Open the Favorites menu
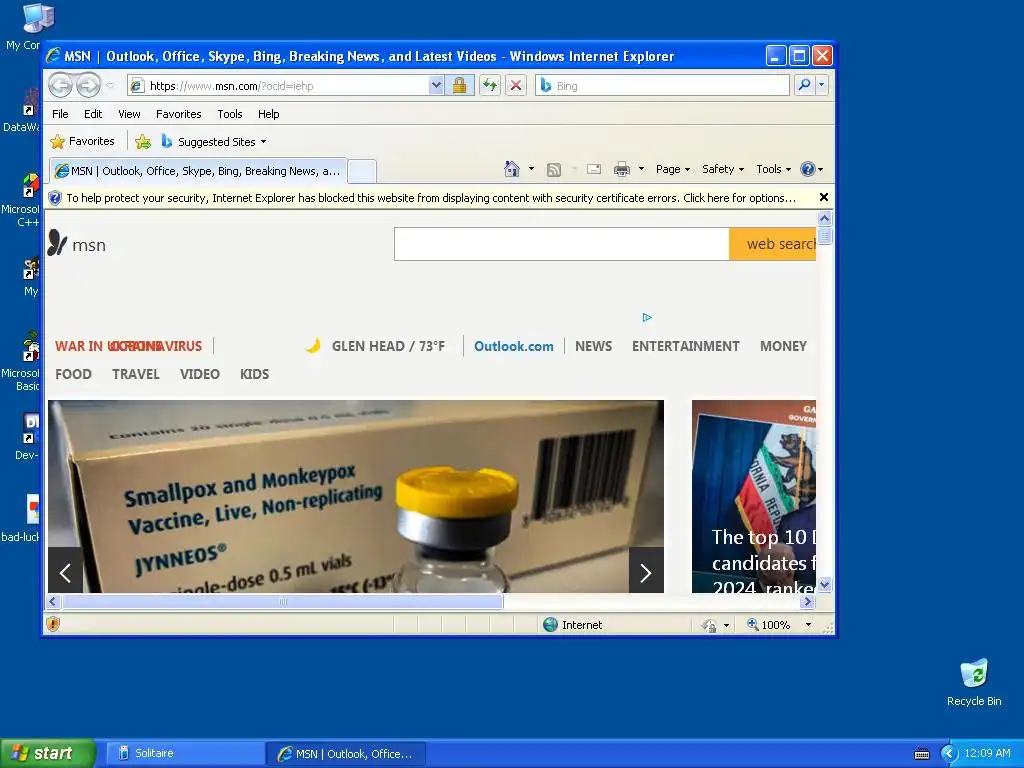The height and width of the screenshot is (768, 1024). click(178, 114)
